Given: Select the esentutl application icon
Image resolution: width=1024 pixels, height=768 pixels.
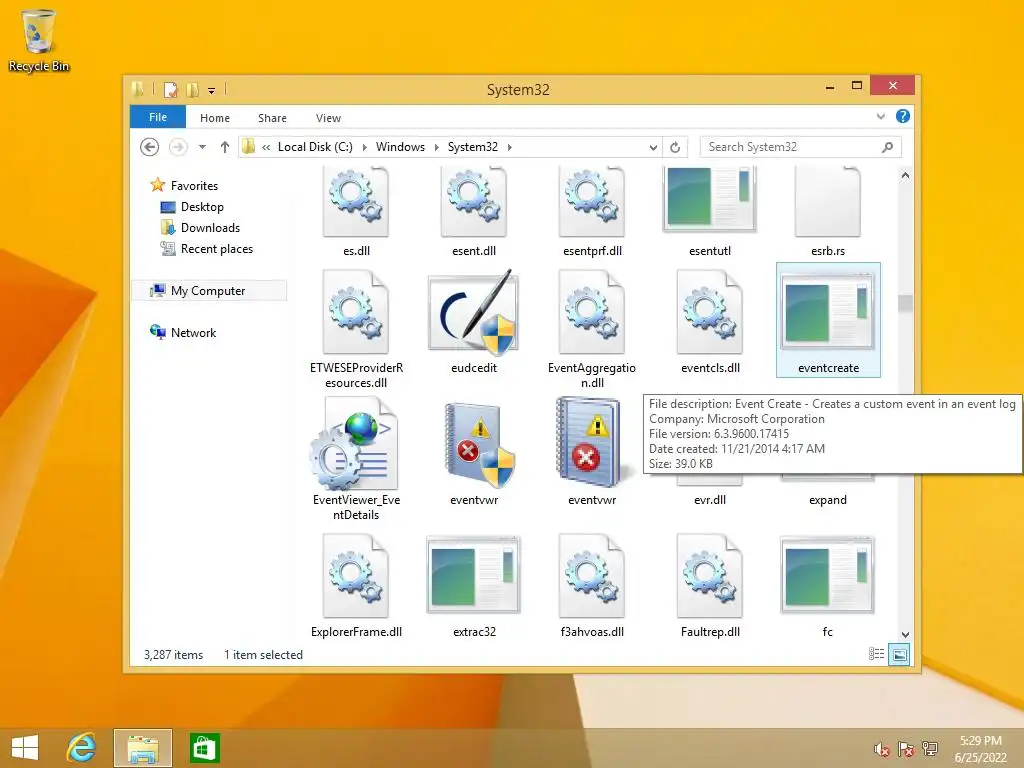Looking at the screenshot, I should click(x=710, y=199).
